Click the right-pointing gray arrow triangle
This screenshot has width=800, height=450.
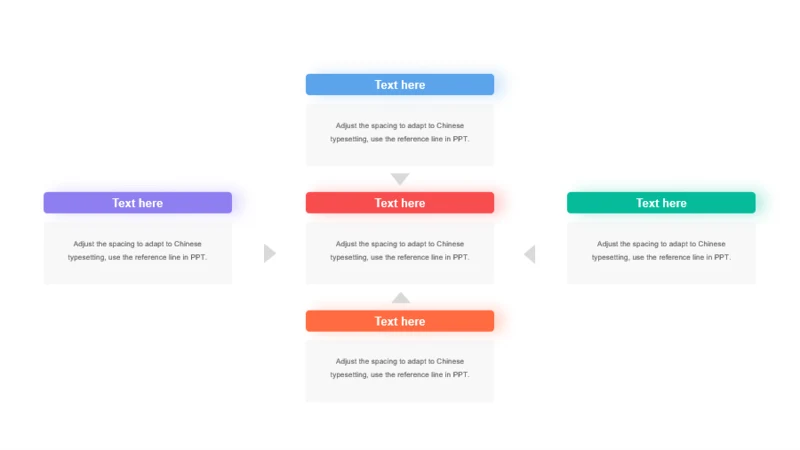tap(269, 253)
